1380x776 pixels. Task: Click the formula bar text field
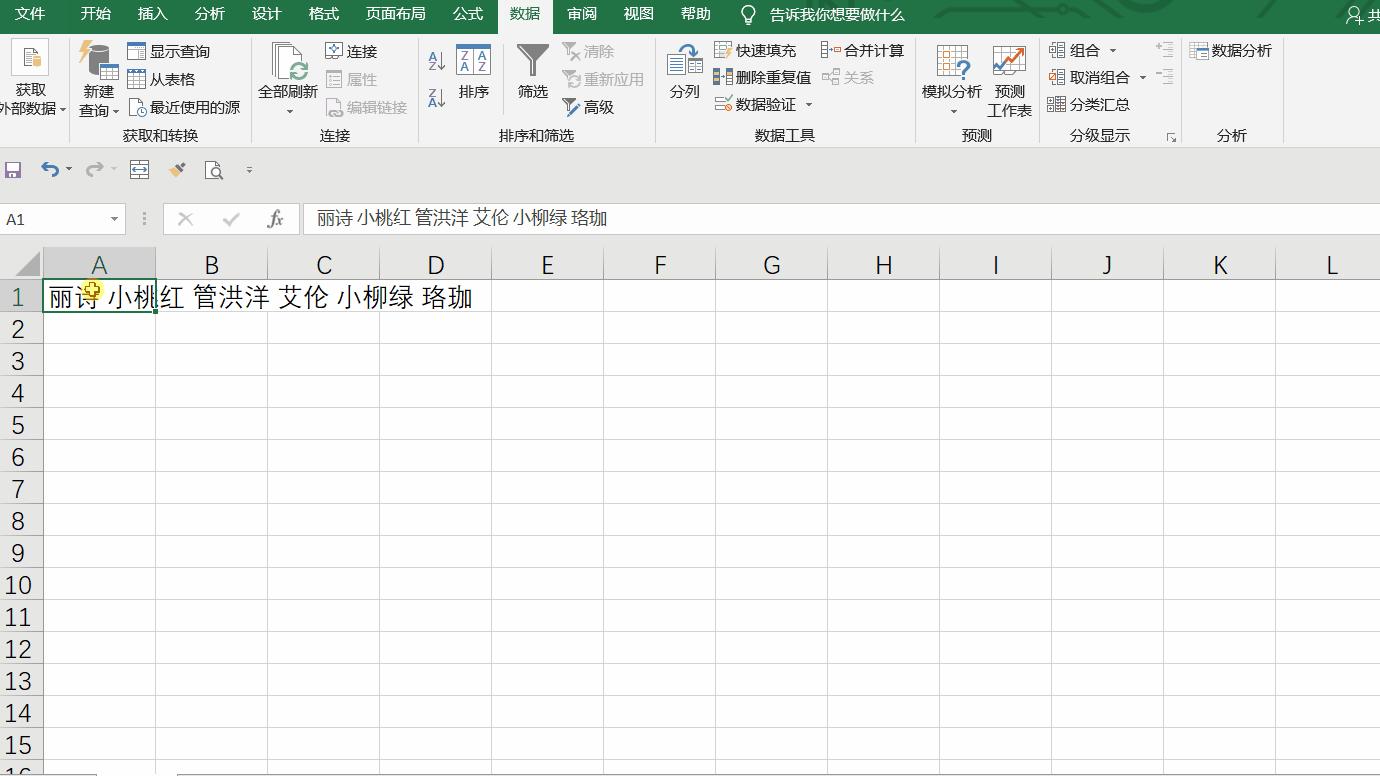841,219
